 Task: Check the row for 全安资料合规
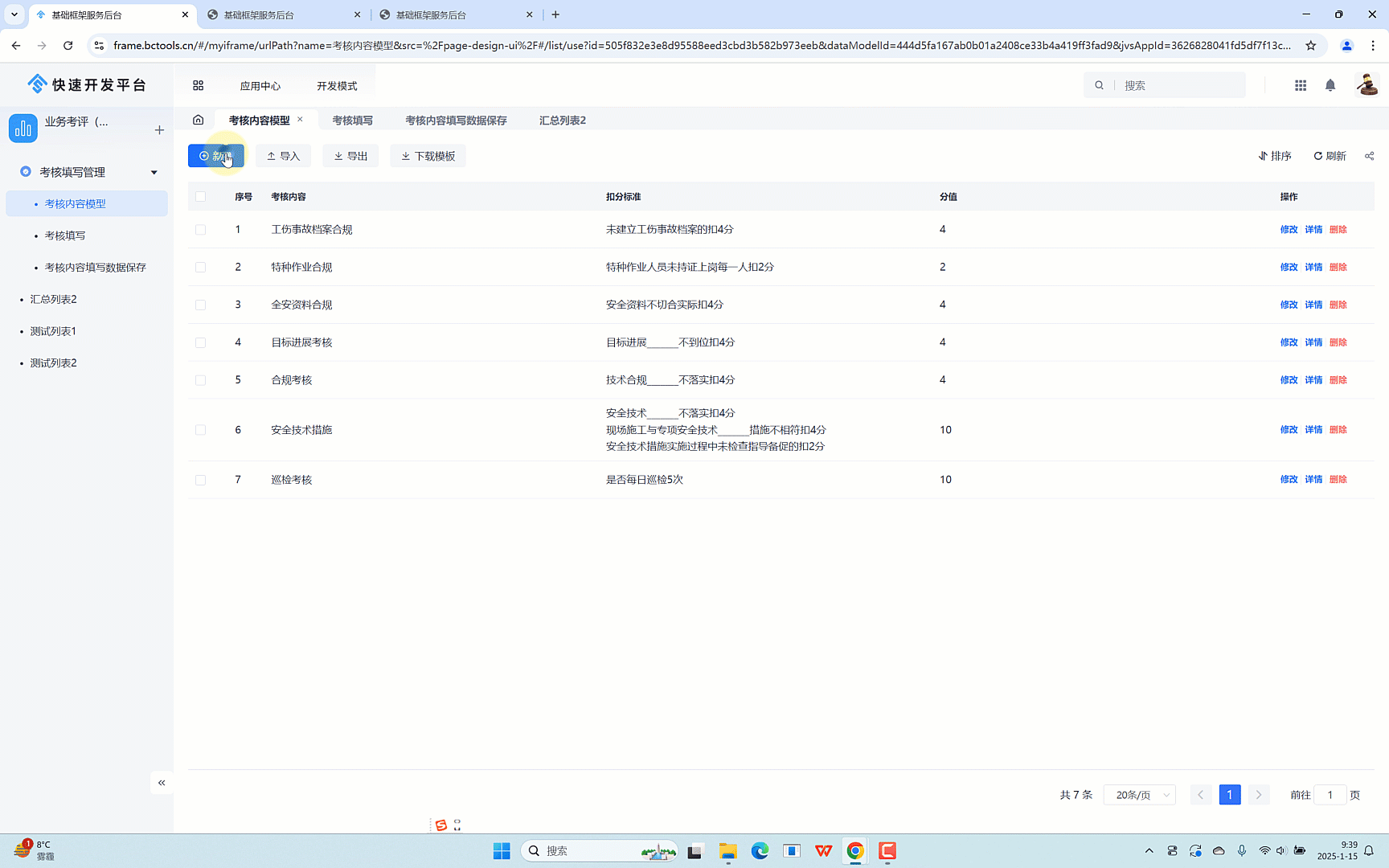(200, 305)
